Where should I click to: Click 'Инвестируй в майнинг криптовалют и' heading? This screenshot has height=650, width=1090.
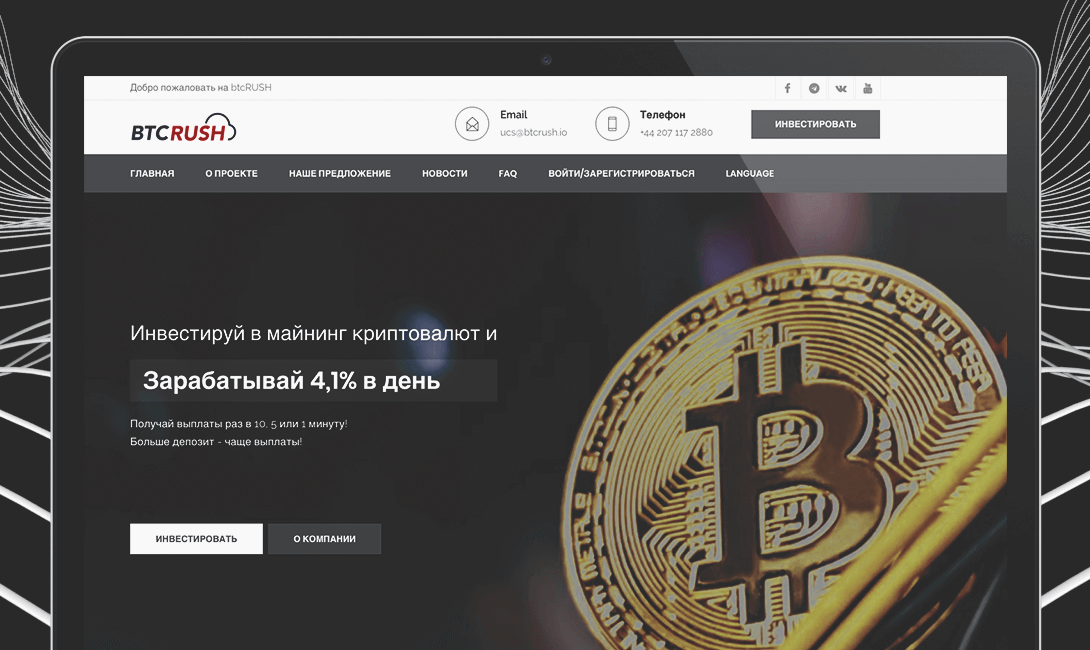point(314,334)
